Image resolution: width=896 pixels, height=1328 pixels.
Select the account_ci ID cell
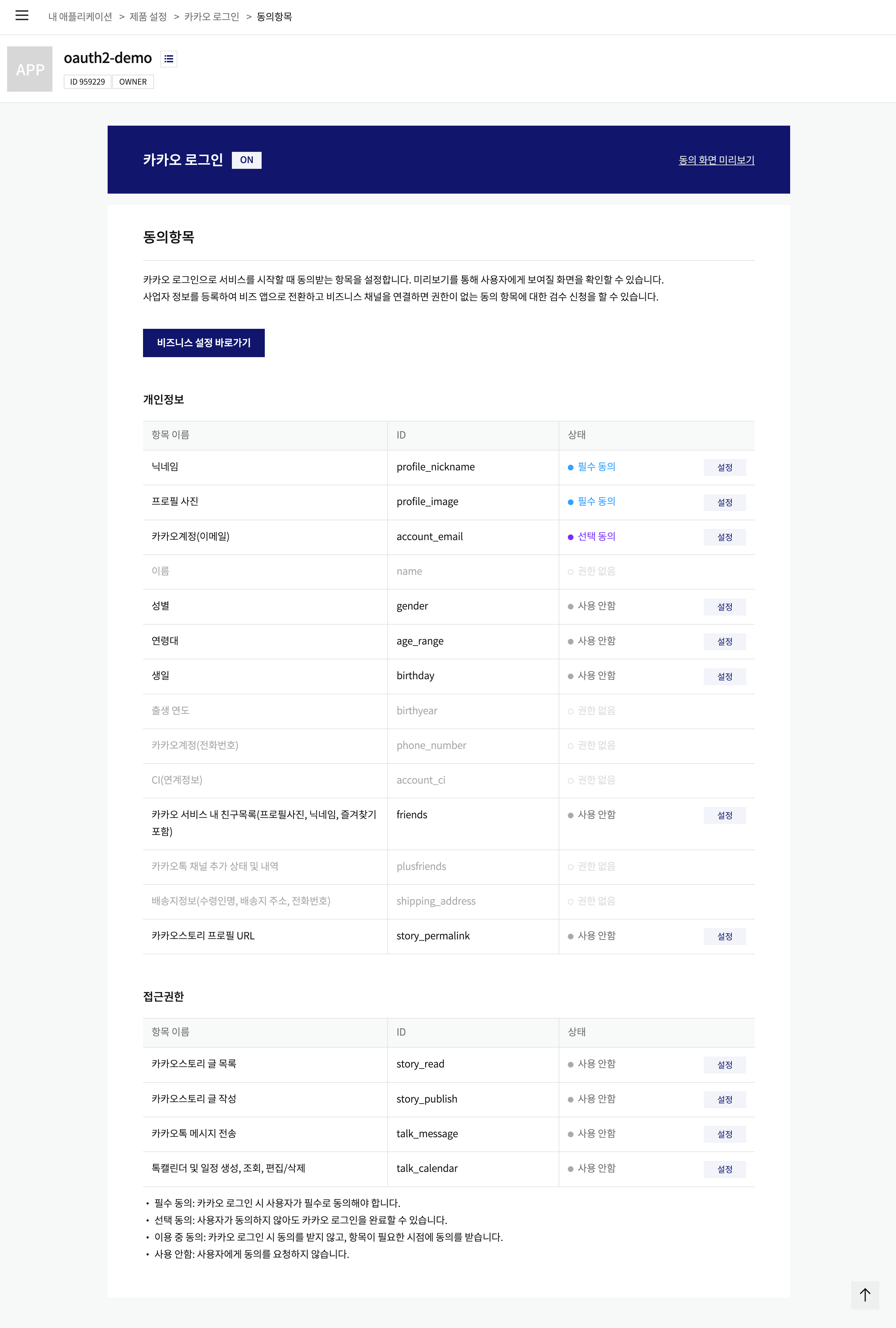[473, 781]
